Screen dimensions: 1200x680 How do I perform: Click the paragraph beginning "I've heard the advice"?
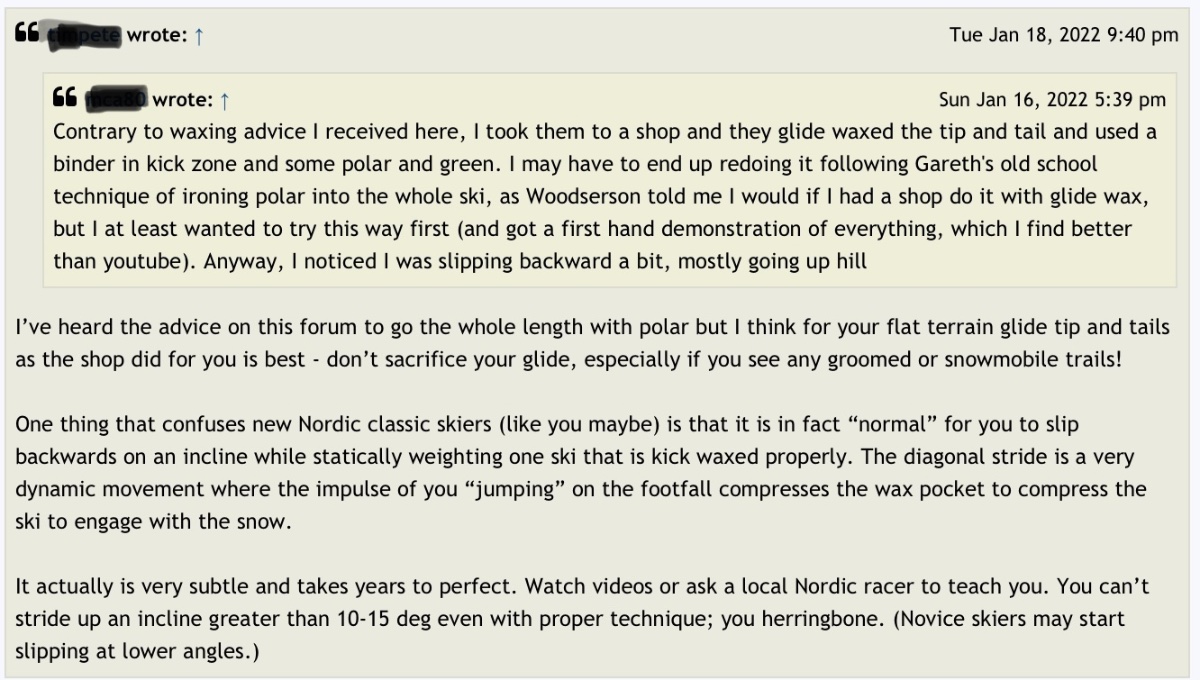pyautogui.click(x=592, y=344)
